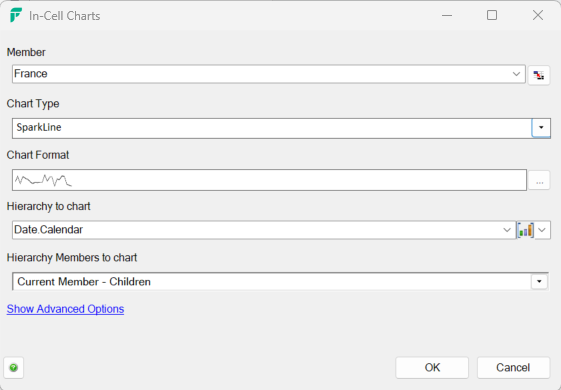The image size is (561, 390).
Task: Expand the Hierarchy to chart dropdown chevron
Action: point(507,230)
